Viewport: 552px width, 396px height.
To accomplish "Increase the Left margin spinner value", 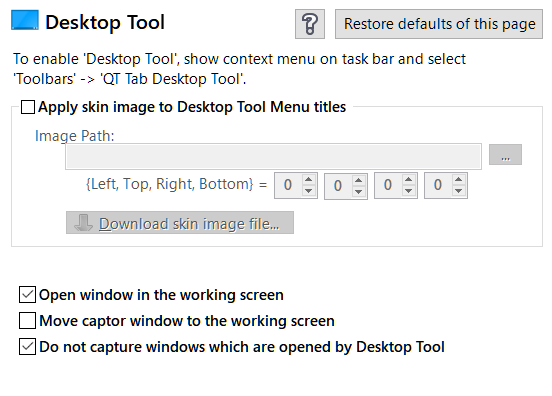I will [308, 180].
